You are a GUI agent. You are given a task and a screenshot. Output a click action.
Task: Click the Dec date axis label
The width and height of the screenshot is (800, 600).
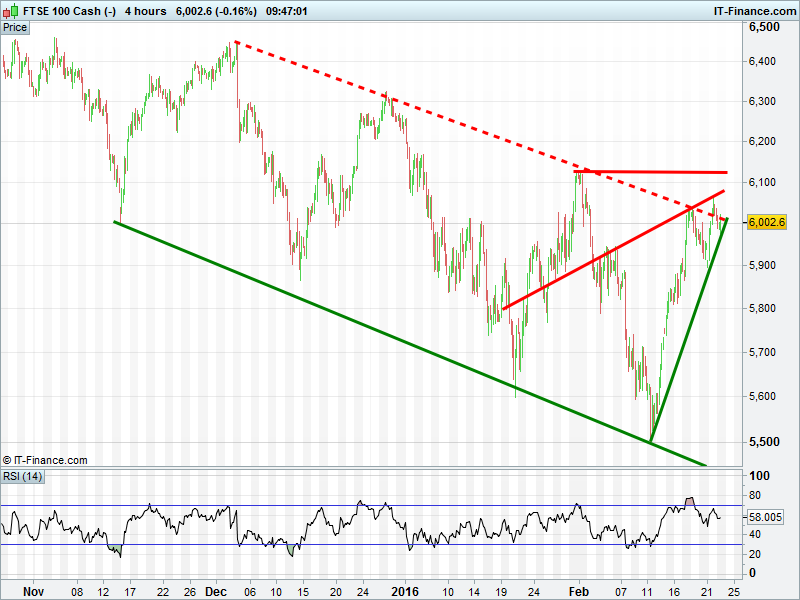[216, 592]
